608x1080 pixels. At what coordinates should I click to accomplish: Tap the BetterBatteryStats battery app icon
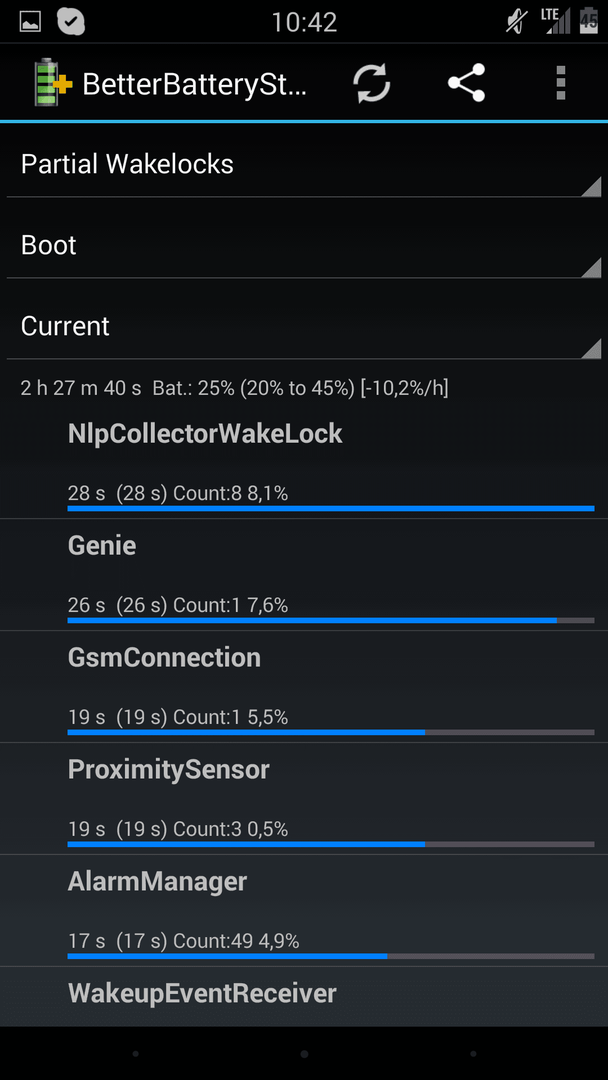point(53,83)
